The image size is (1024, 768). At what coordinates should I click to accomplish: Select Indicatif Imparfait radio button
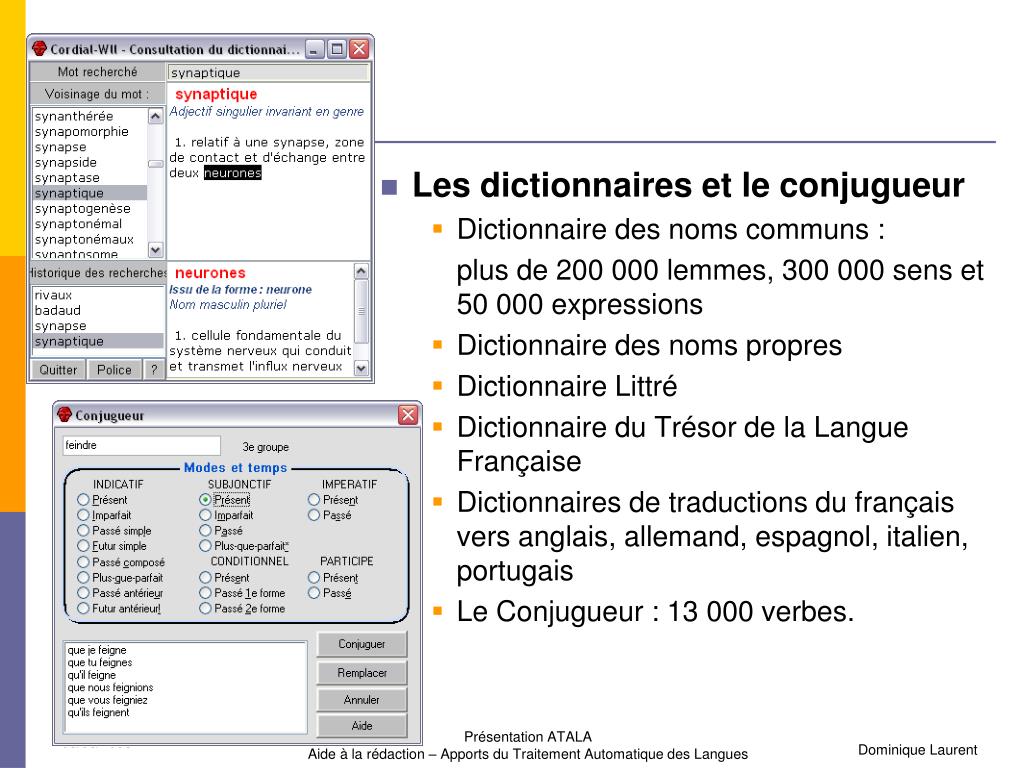(x=83, y=515)
